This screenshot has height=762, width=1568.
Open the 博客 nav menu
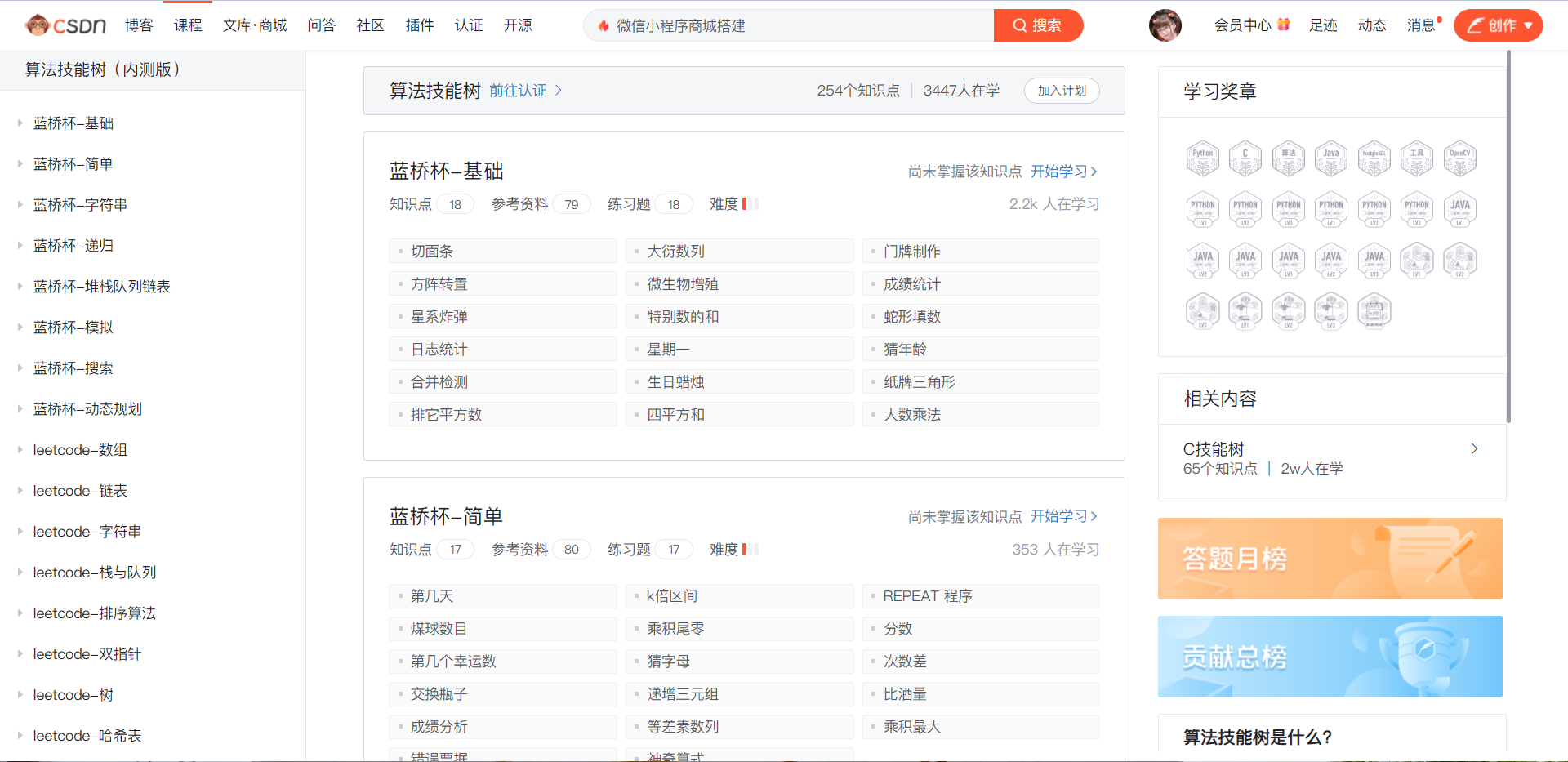click(x=139, y=25)
